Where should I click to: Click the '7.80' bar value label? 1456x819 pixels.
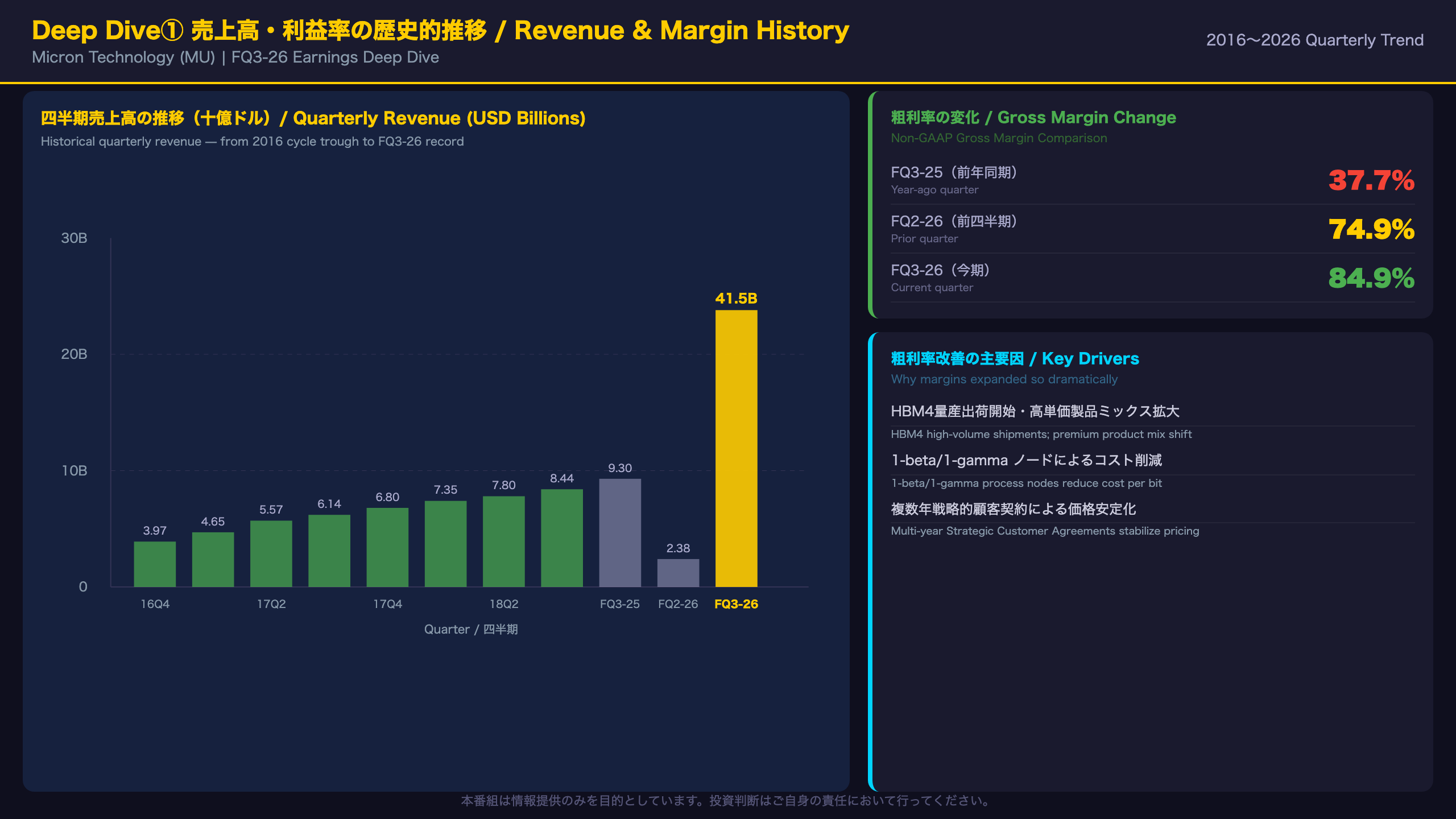504,485
